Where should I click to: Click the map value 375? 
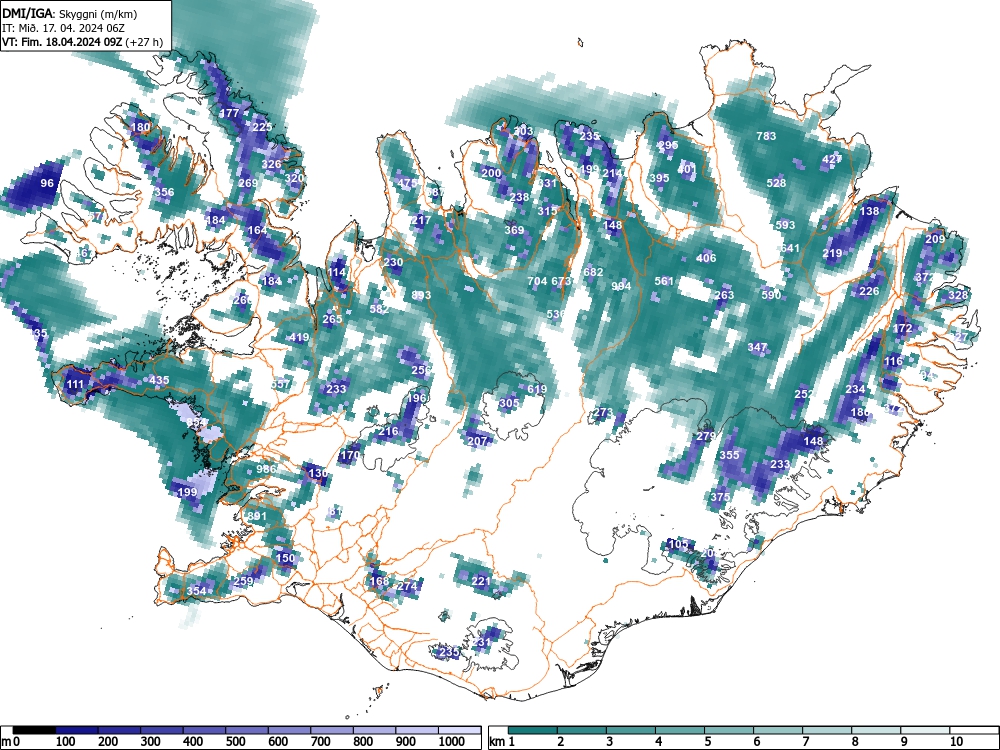point(720,497)
